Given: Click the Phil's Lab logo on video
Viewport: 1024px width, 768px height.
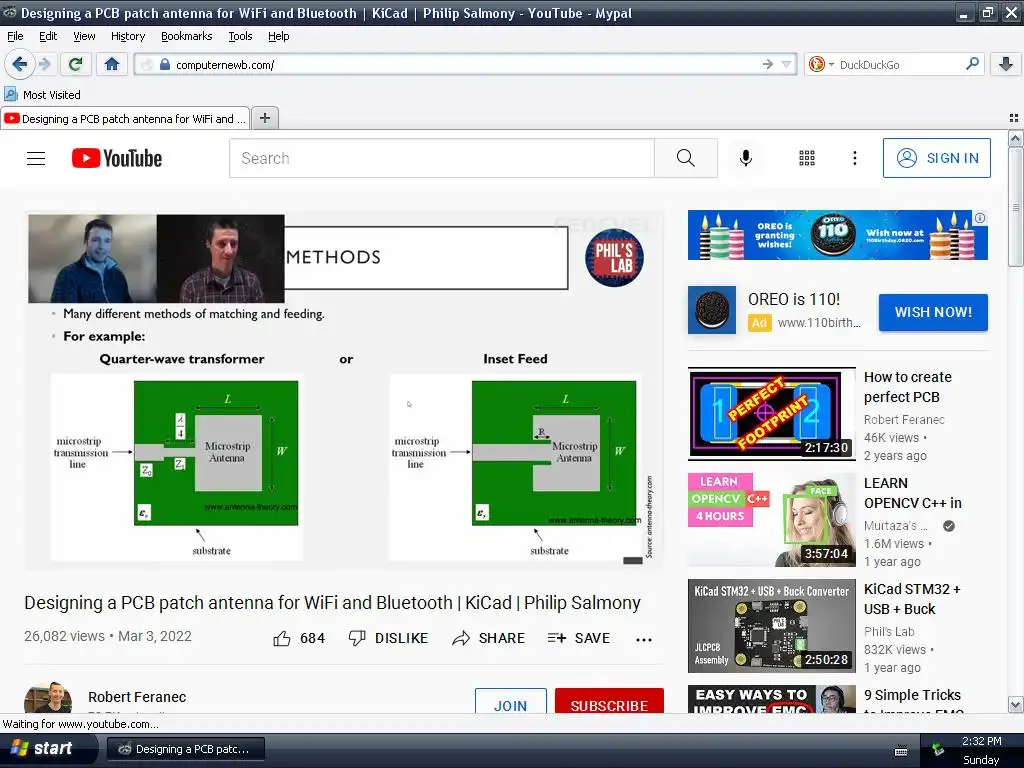Looking at the screenshot, I should coord(614,257).
